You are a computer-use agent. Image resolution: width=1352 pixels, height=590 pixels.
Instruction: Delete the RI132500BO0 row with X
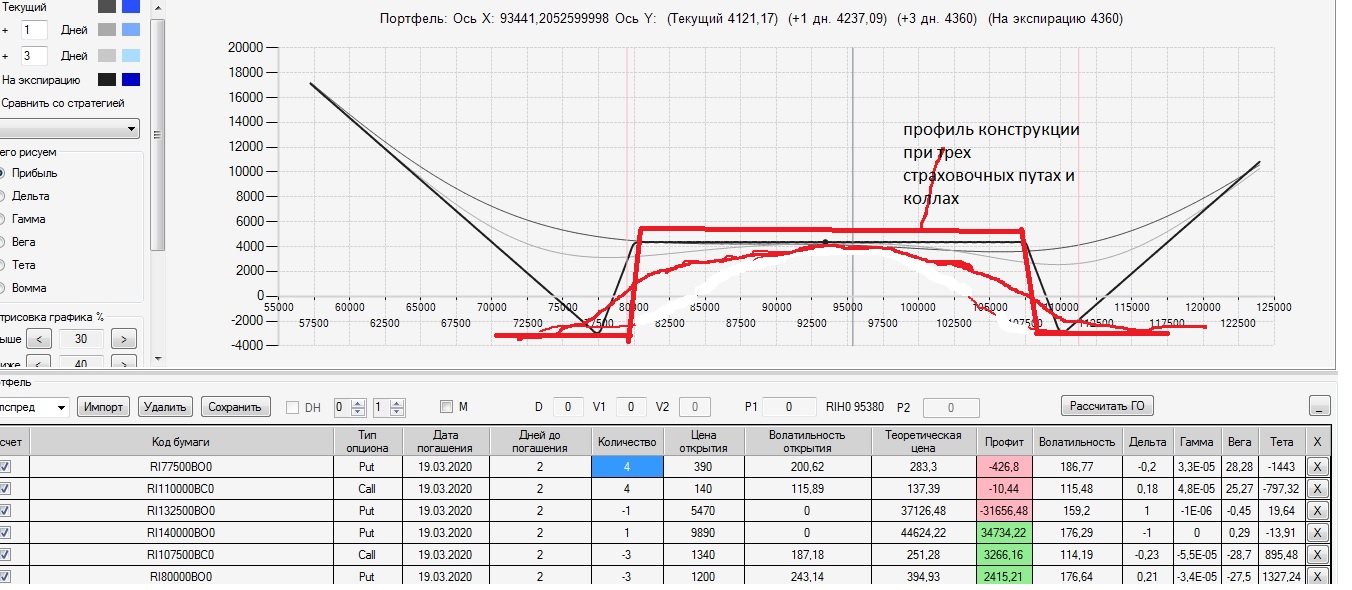(x=1317, y=511)
